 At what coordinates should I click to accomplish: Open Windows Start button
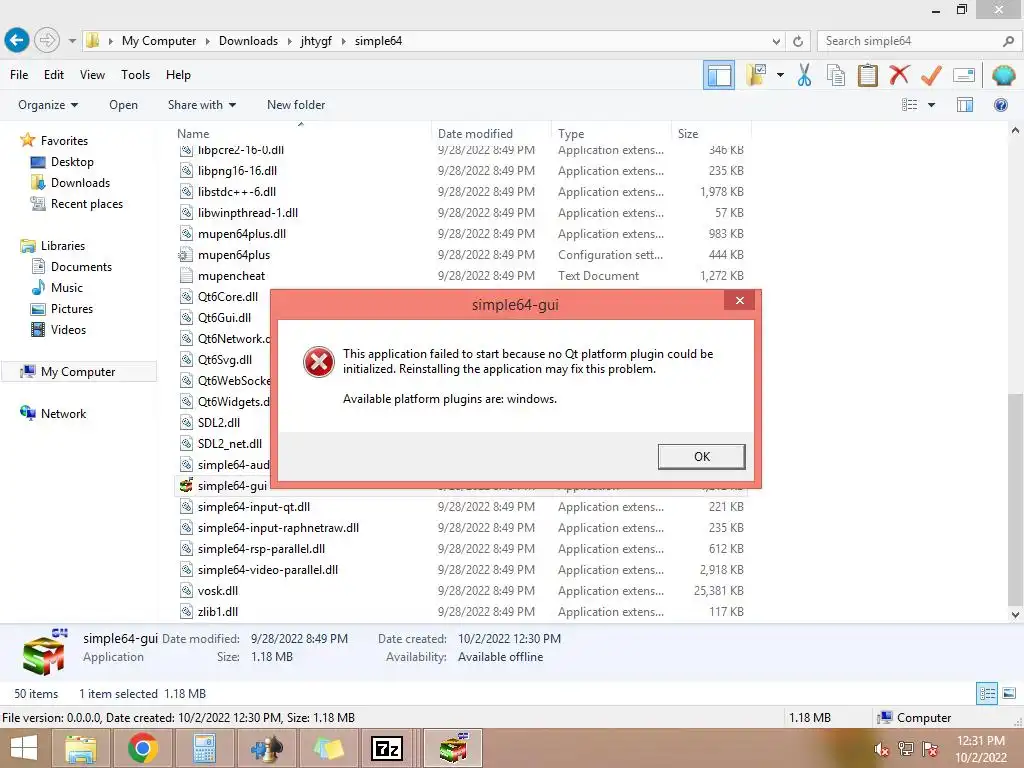click(x=24, y=748)
